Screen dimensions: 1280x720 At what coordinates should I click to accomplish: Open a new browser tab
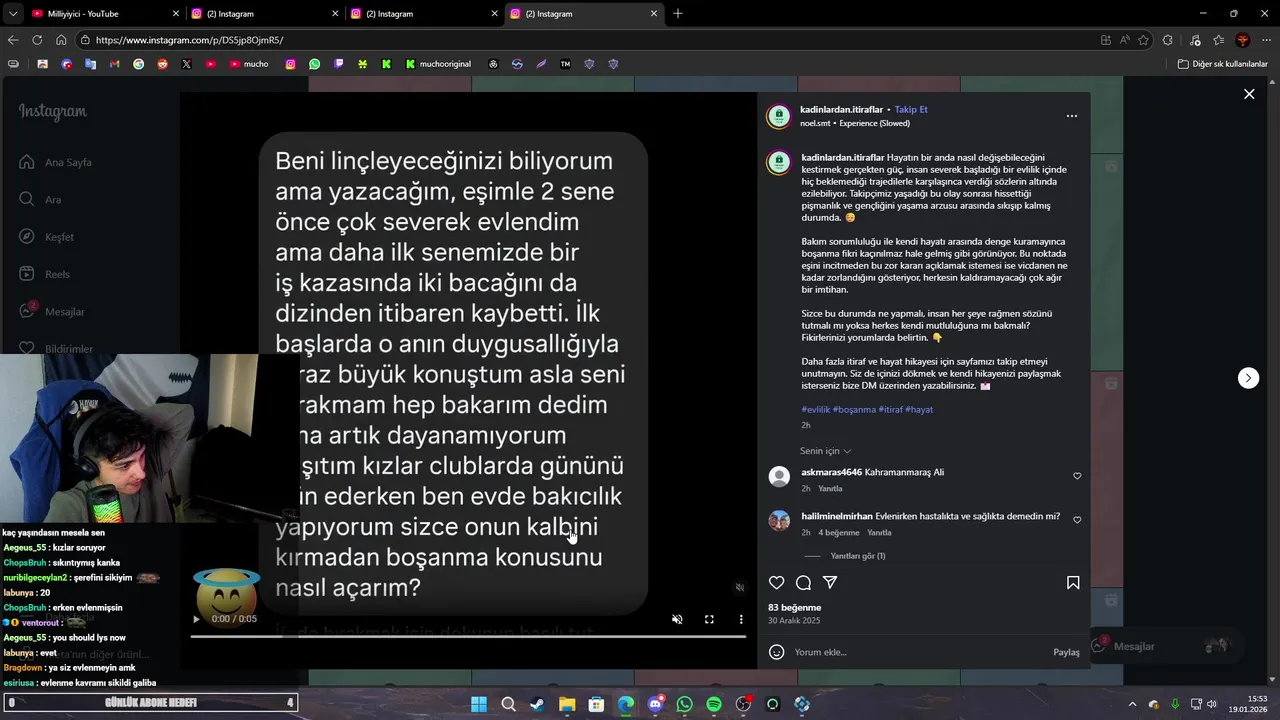(x=678, y=13)
